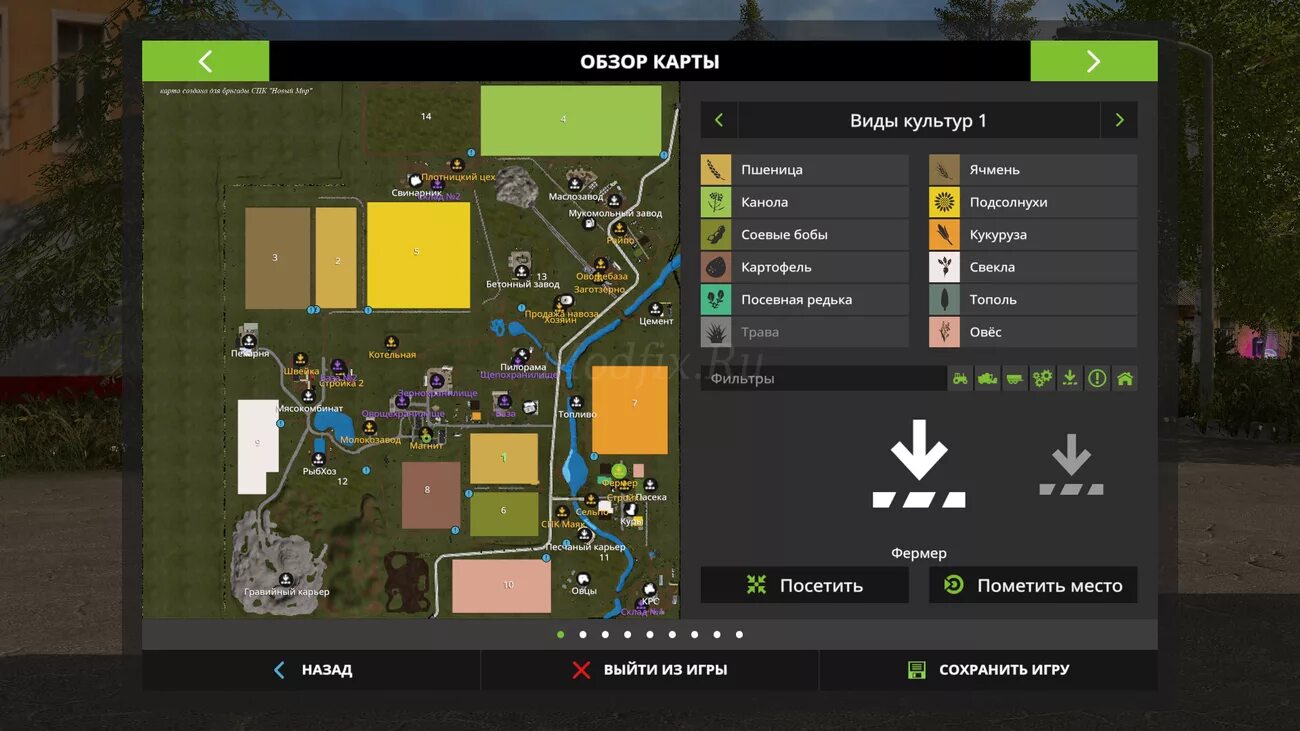The image size is (1300, 731).
Task: Open previous screen with the top left arrow
Action: tap(205, 61)
